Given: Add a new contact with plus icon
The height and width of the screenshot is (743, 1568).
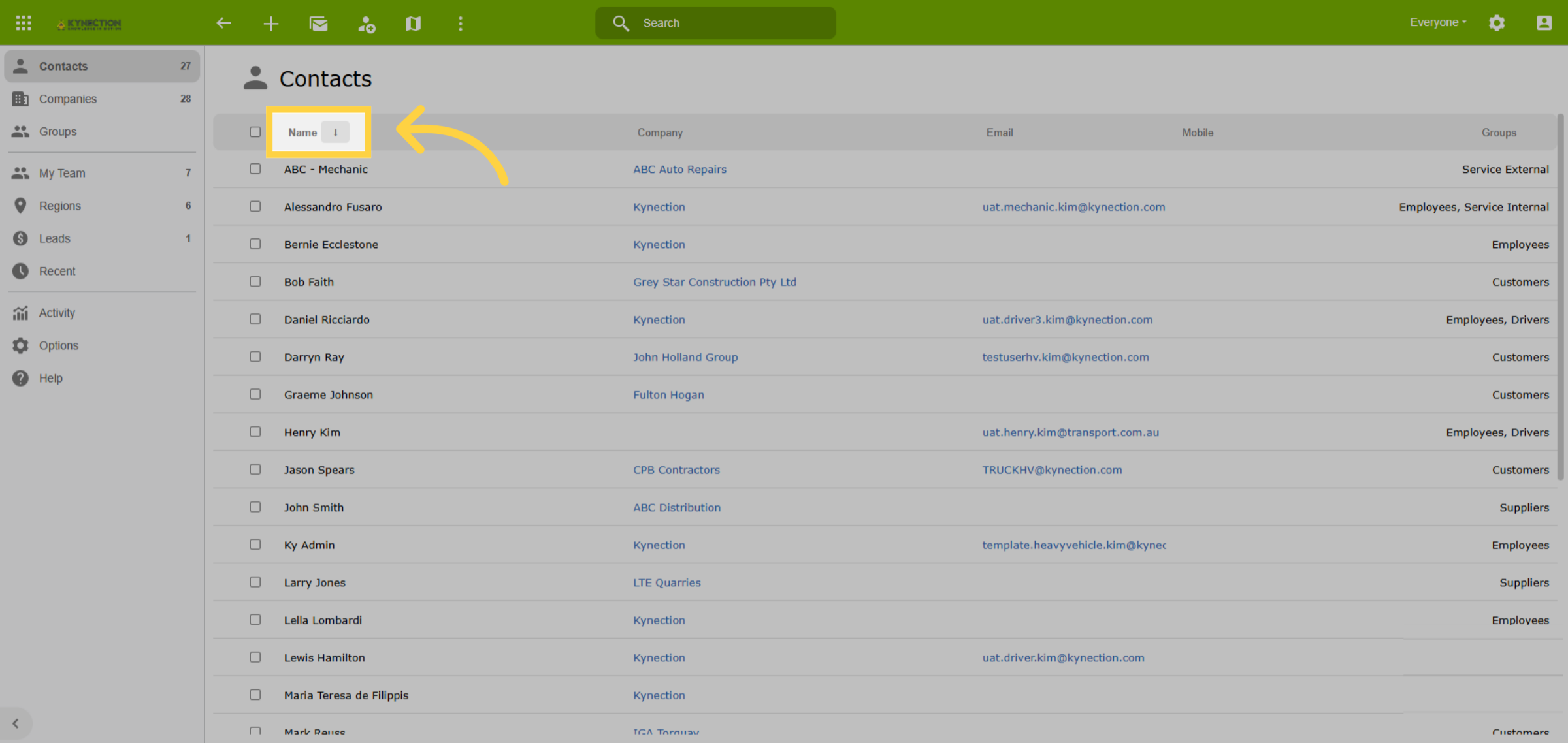Looking at the screenshot, I should click(270, 24).
